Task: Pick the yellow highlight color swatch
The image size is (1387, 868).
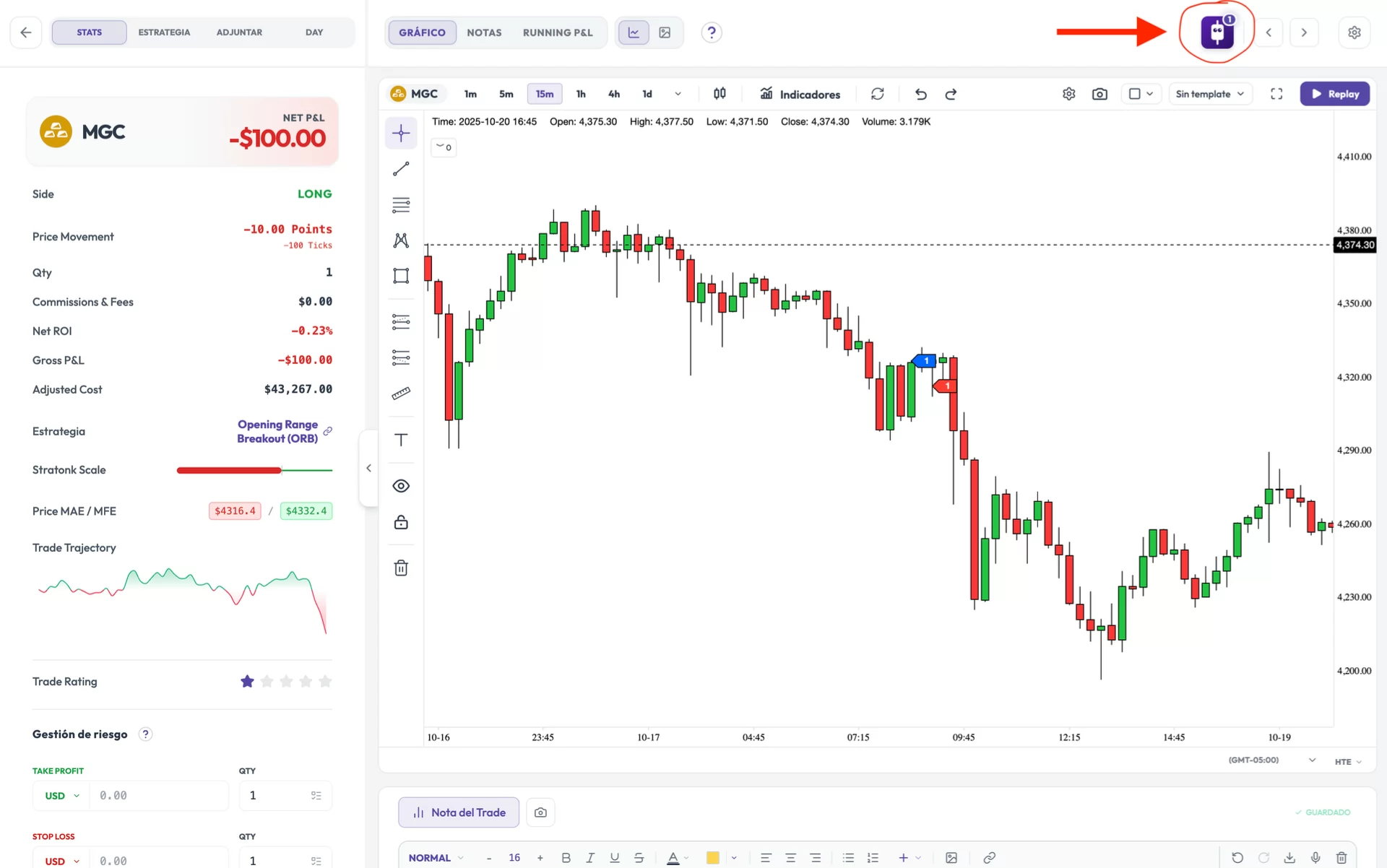Action: click(712, 858)
